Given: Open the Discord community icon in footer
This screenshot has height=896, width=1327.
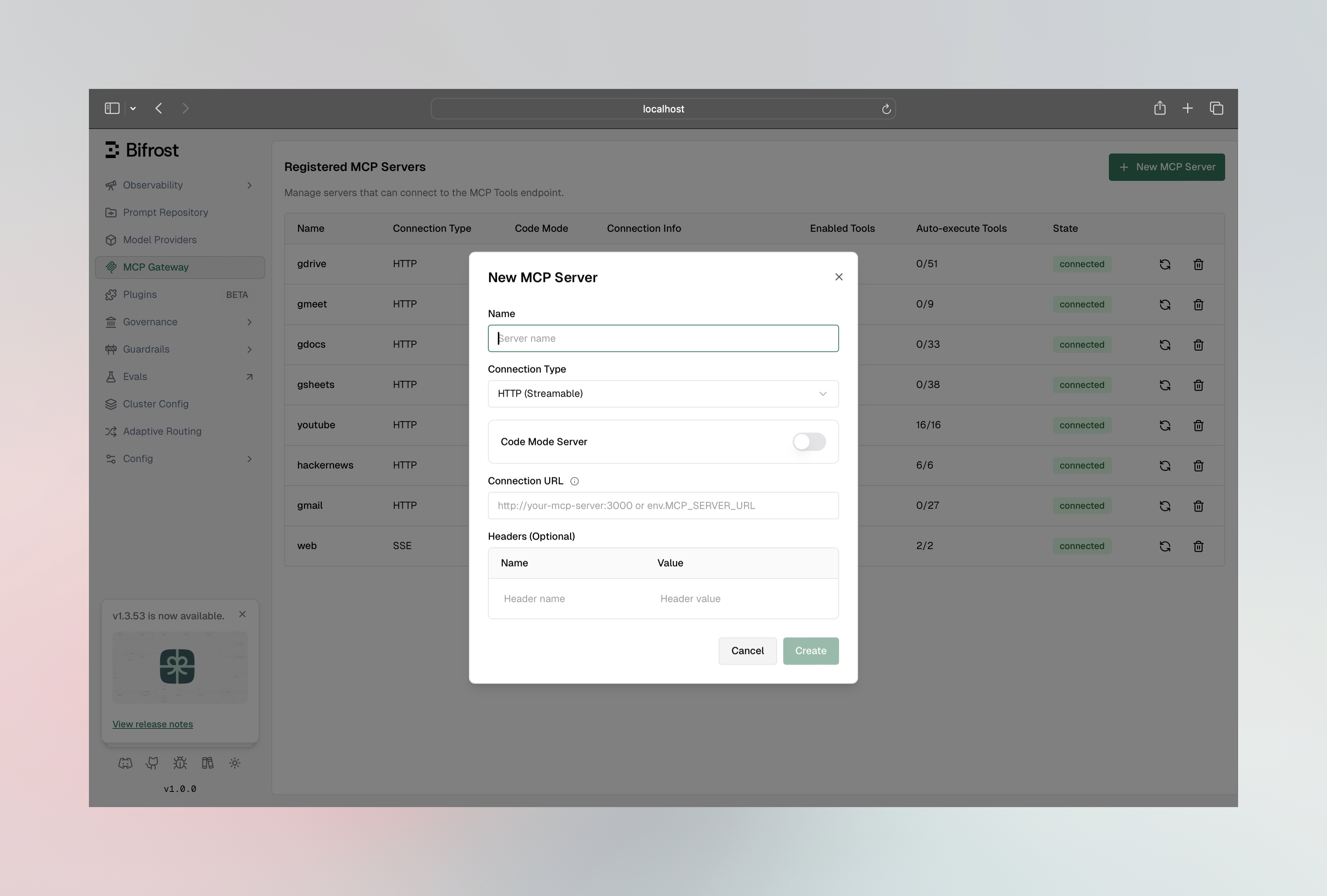Looking at the screenshot, I should click(x=126, y=763).
